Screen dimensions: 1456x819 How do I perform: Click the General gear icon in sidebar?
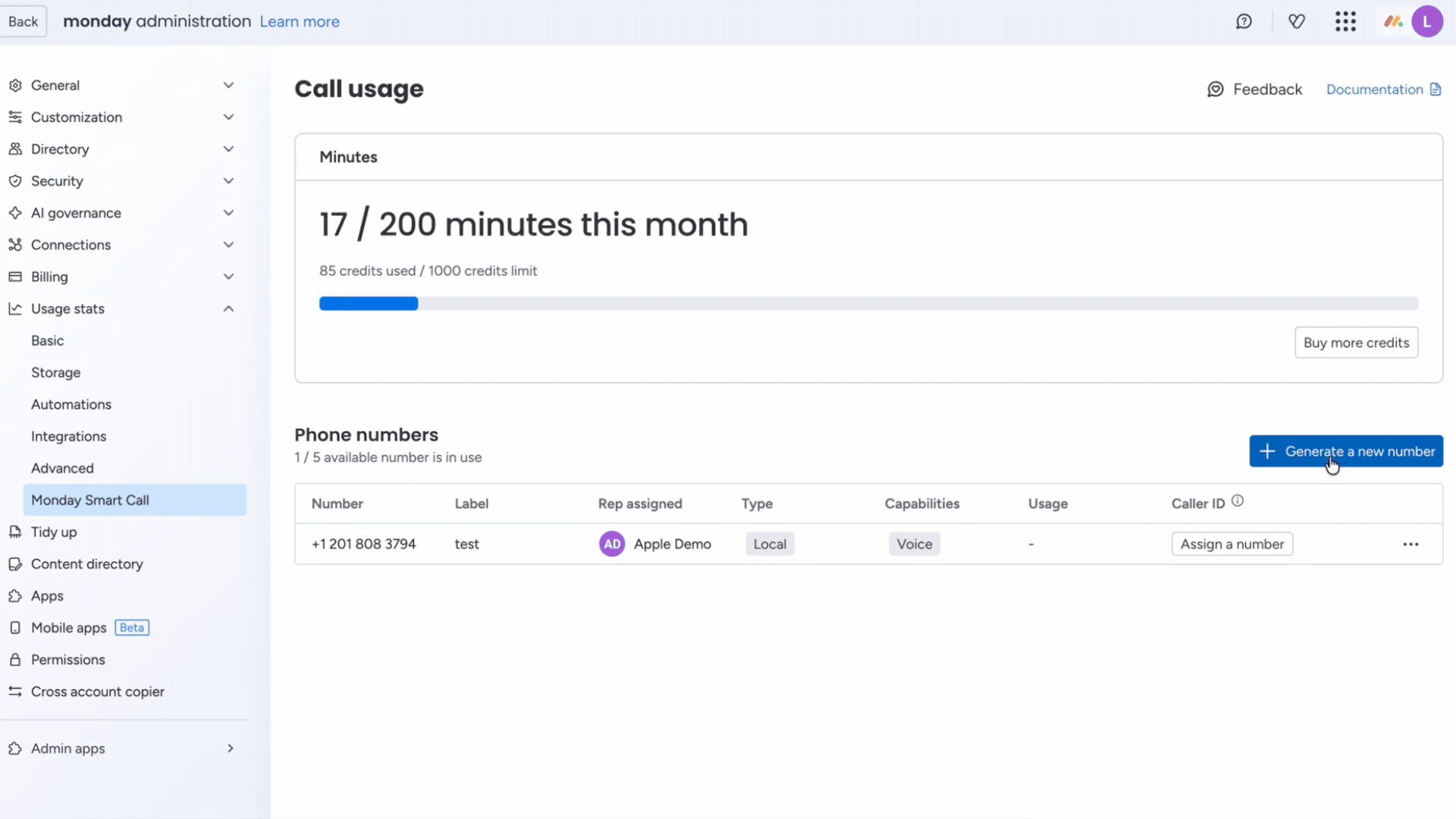15,86
